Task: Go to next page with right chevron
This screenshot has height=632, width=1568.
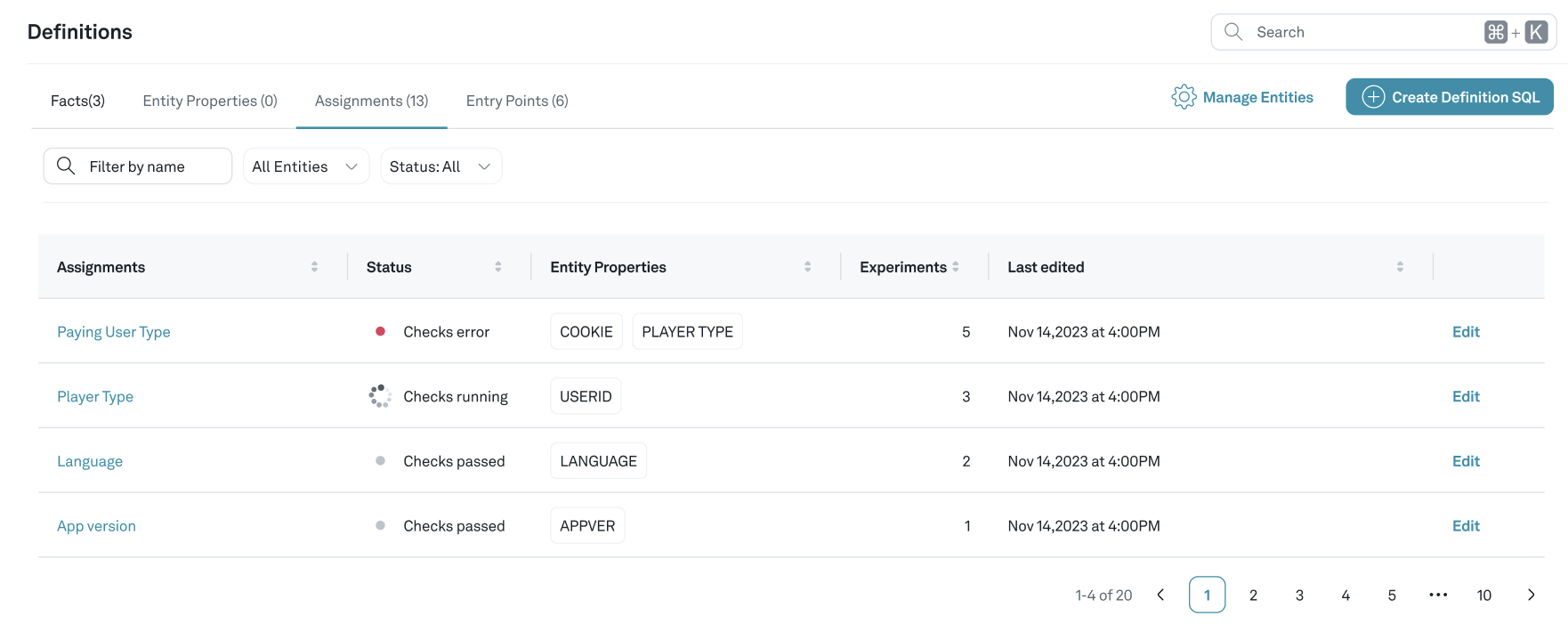Action: tap(1531, 596)
